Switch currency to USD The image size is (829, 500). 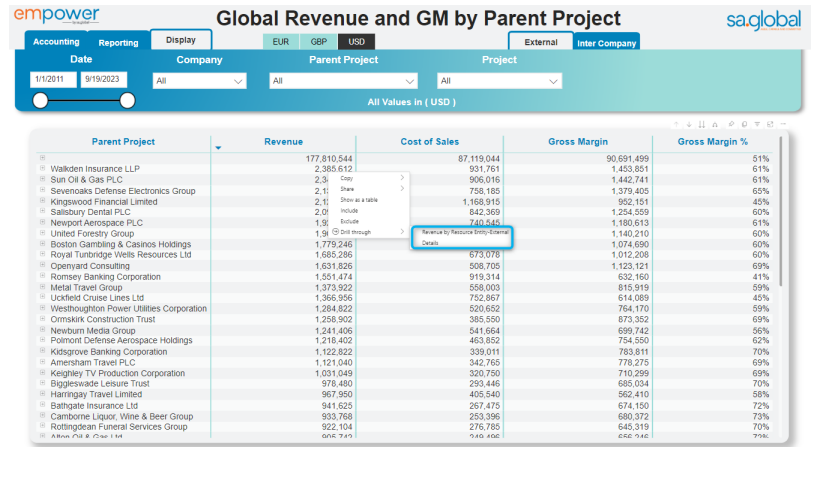pyautogui.click(x=356, y=42)
